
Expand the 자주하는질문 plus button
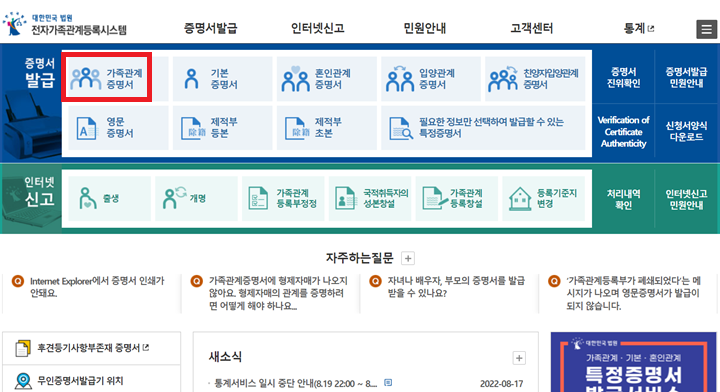pyautogui.click(x=408, y=258)
